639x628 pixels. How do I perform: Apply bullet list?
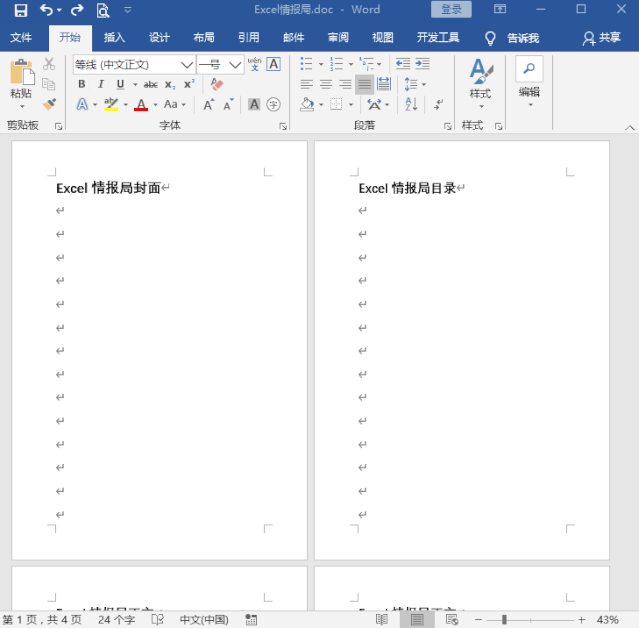click(306, 64)
